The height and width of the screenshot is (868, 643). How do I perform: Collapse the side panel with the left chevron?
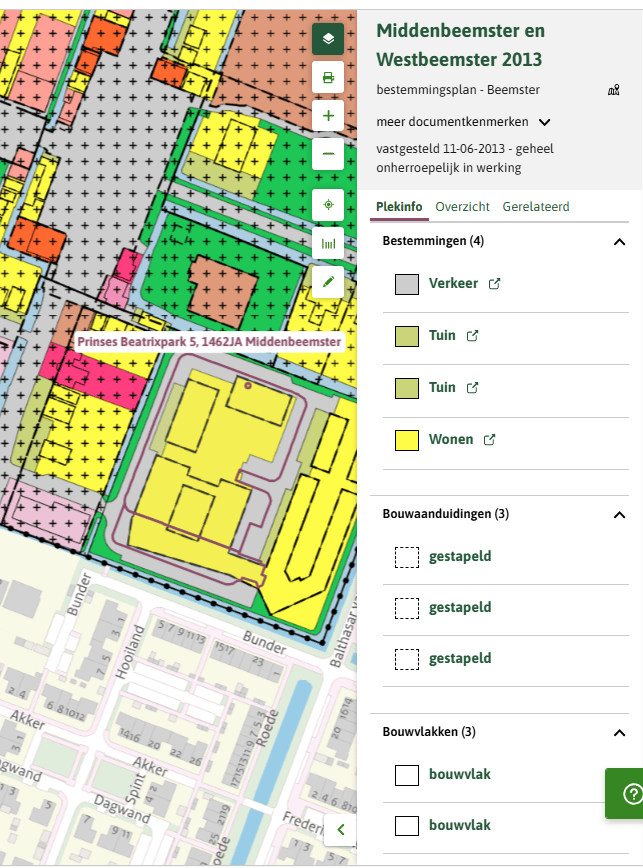click(x=340, y=829)
